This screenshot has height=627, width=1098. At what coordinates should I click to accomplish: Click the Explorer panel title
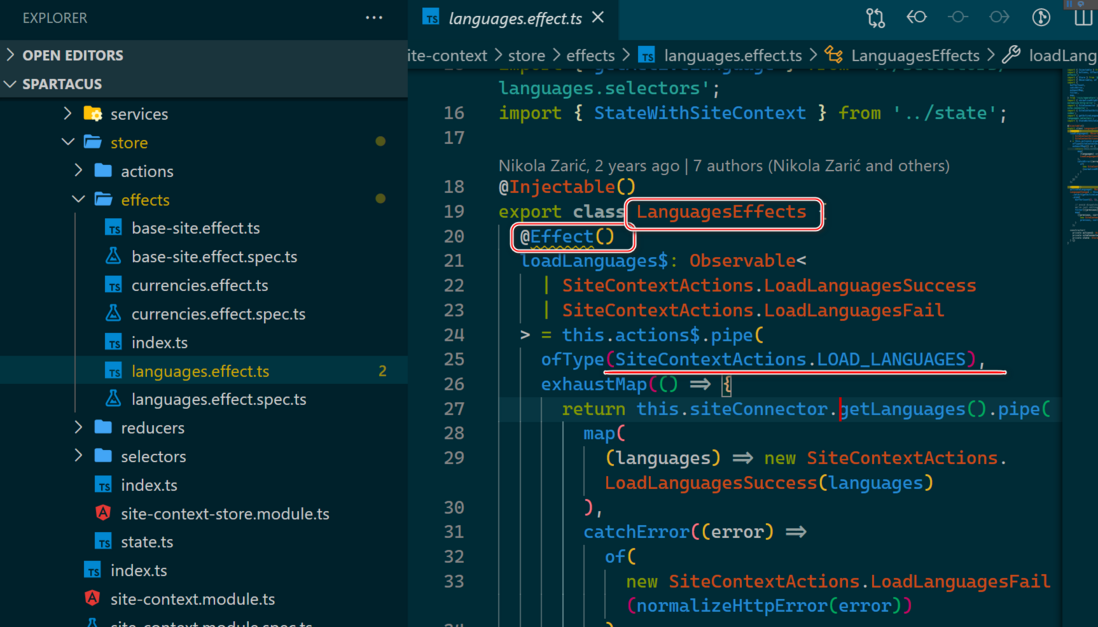point(55,18)
